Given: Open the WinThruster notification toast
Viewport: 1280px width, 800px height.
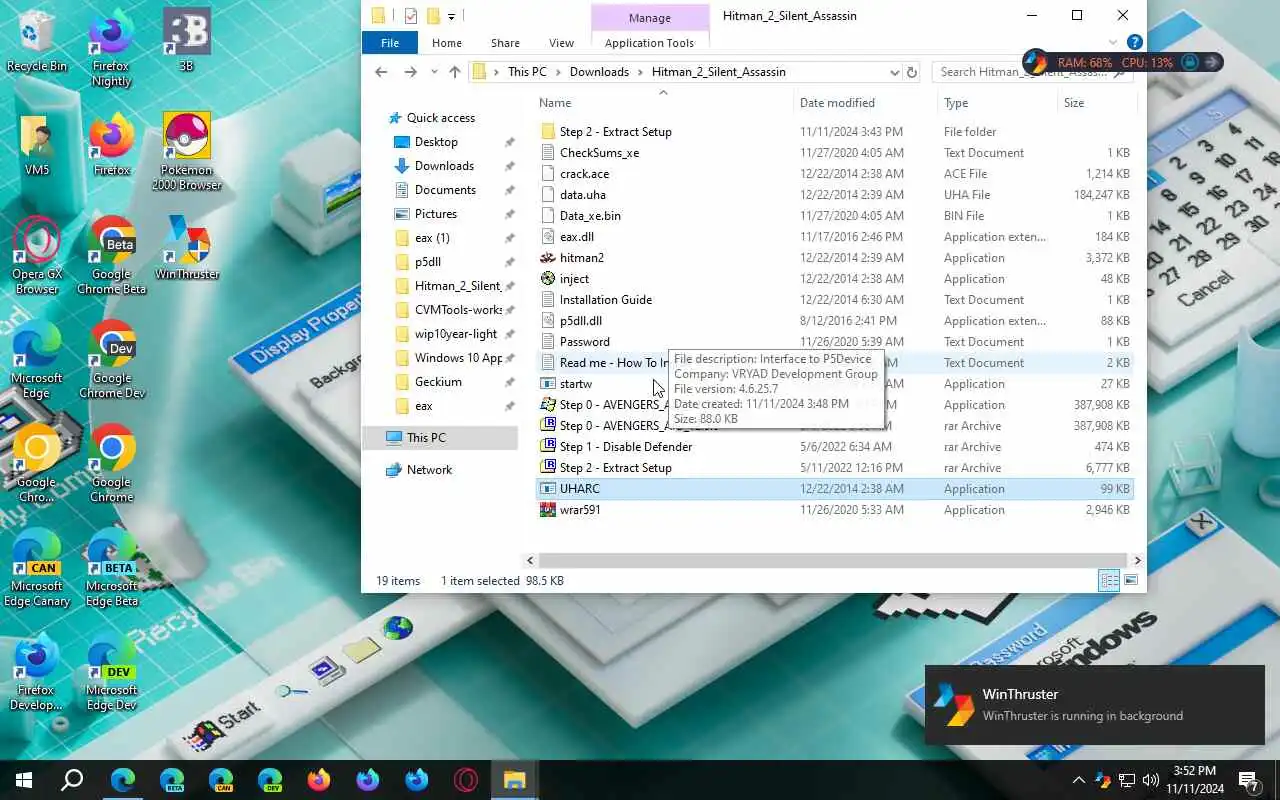Looking at the screenshot, I should [x=1095, y=705].
